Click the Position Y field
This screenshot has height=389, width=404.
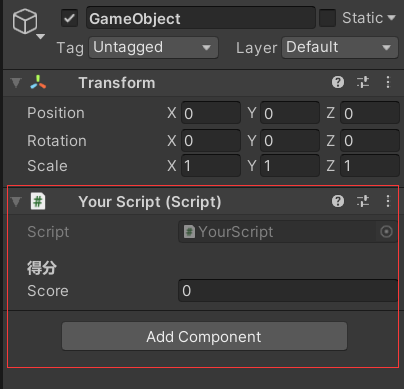(290, 113)
